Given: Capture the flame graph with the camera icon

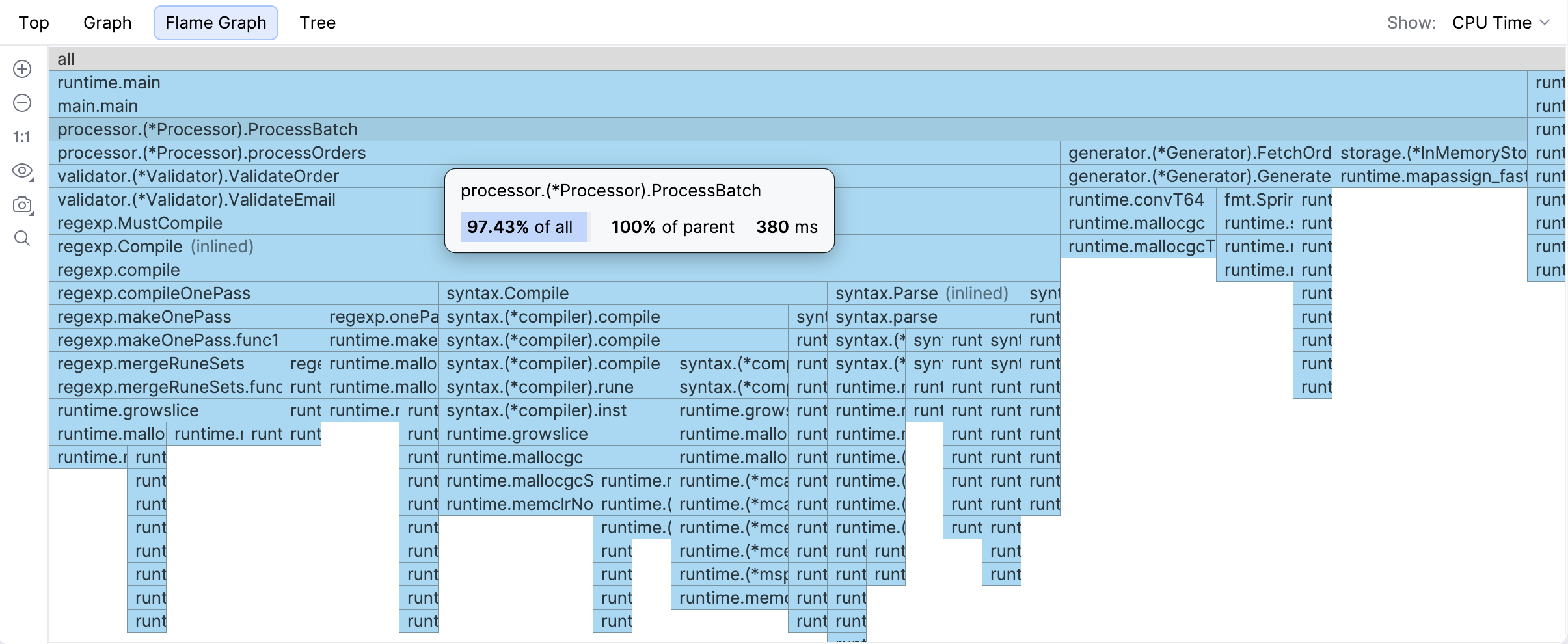Looking at the screenshot, I should pyautogui.click(x=22, y=205).
